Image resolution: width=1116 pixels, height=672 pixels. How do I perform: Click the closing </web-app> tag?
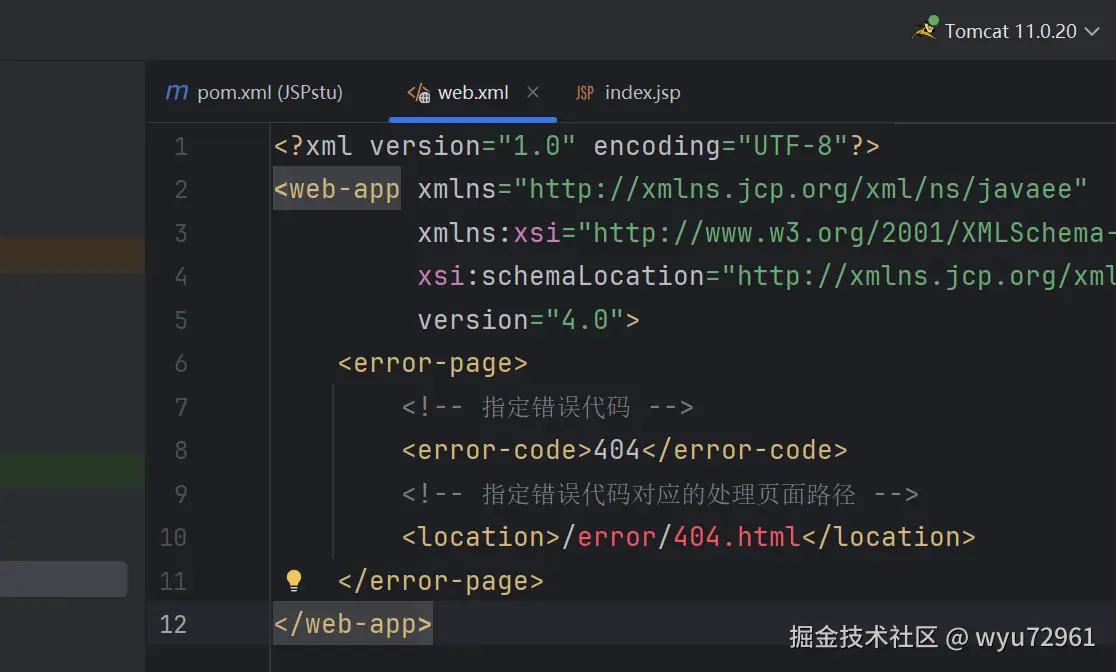[x=353, y=624]
